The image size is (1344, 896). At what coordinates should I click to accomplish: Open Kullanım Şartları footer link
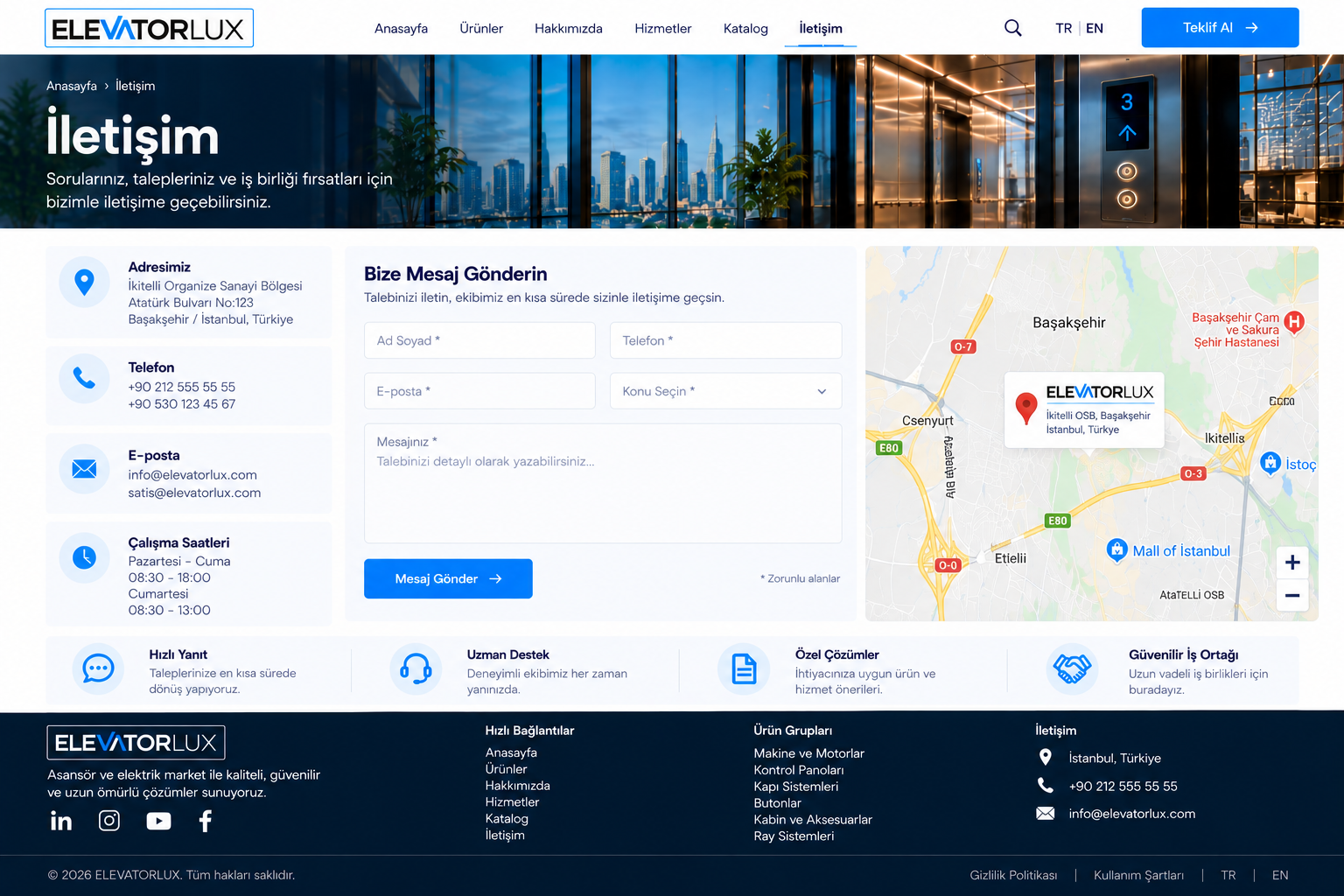click(x=1138, y=875)
